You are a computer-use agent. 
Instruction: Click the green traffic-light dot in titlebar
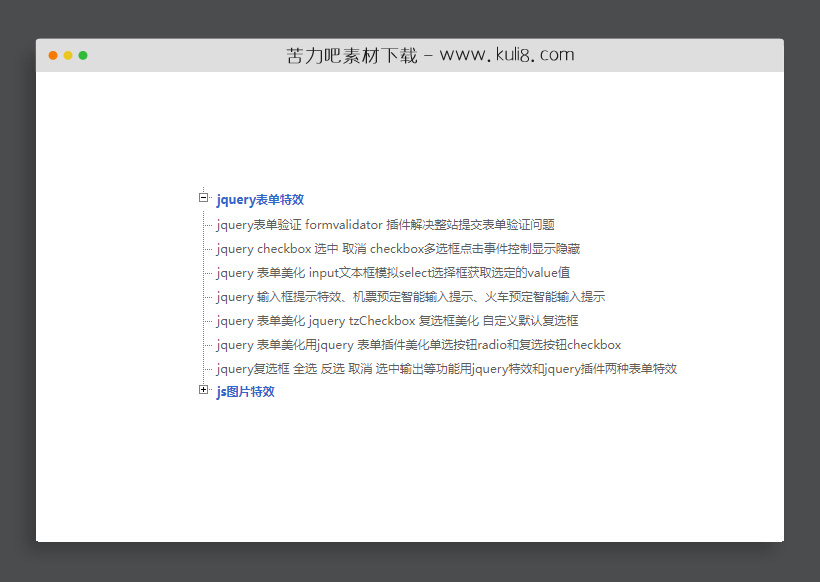[84, 57]
